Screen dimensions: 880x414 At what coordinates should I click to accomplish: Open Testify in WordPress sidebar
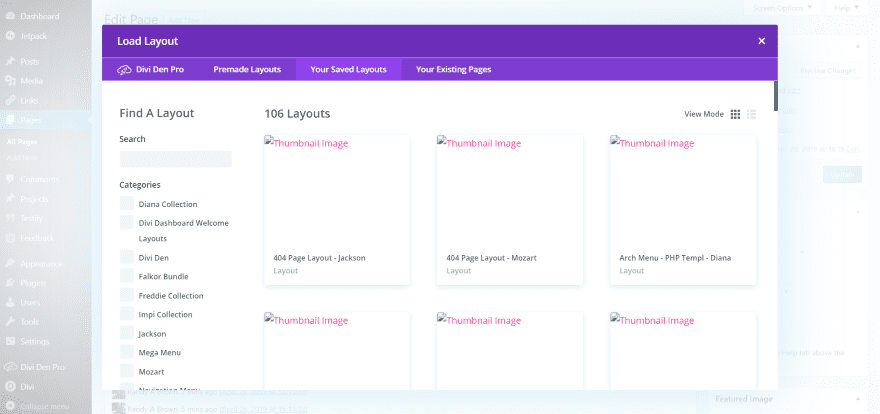[31, 218]
